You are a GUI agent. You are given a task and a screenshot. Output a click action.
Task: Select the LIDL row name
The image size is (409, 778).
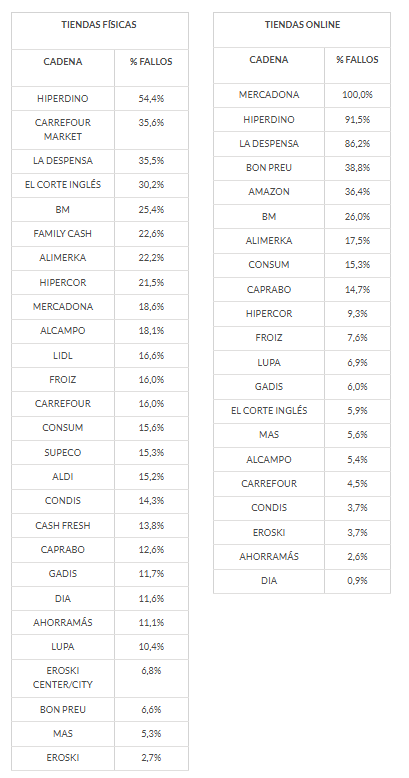[x=63, y=356]
